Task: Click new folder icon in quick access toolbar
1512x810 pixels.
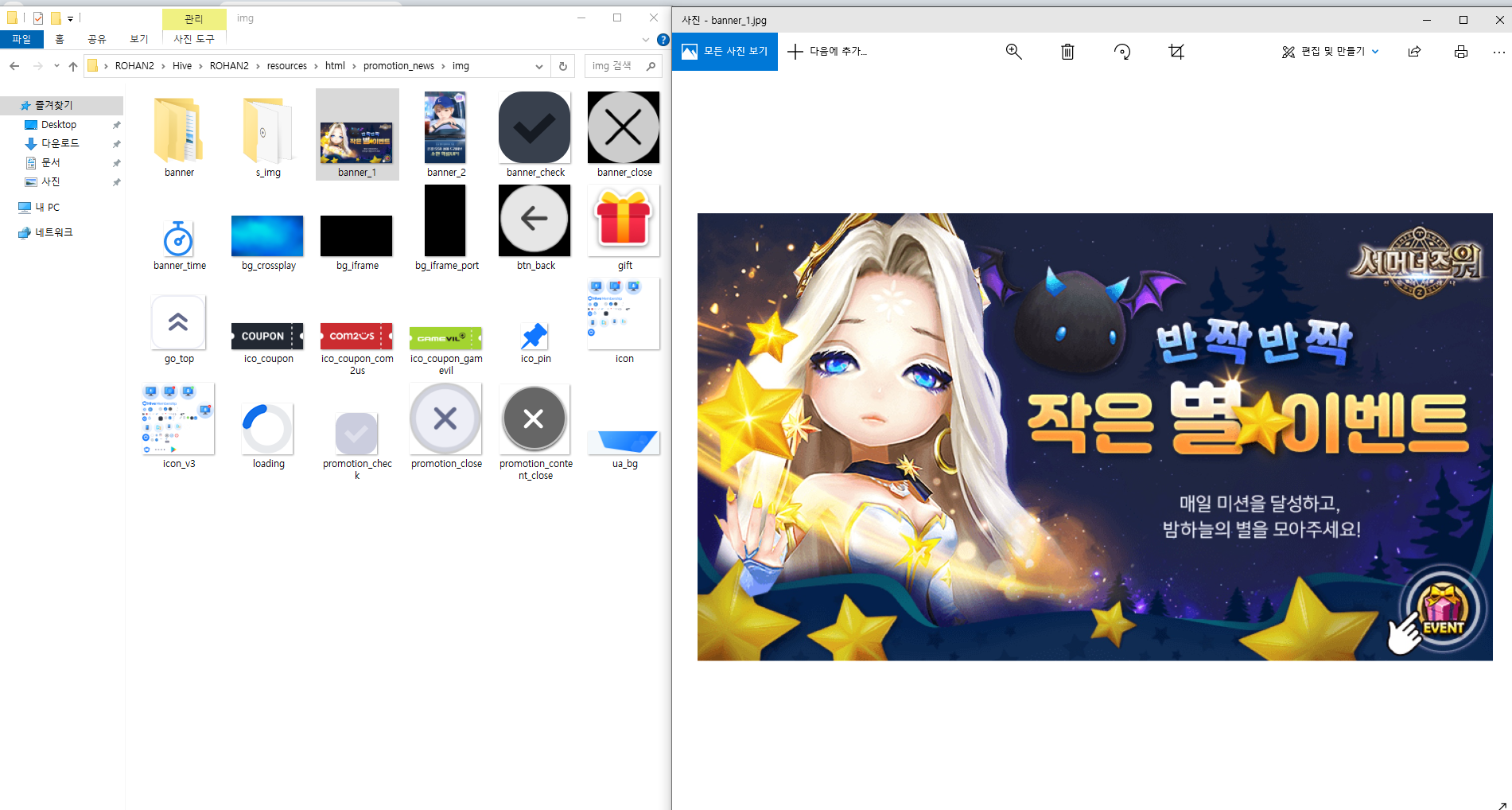Action: 56,18
